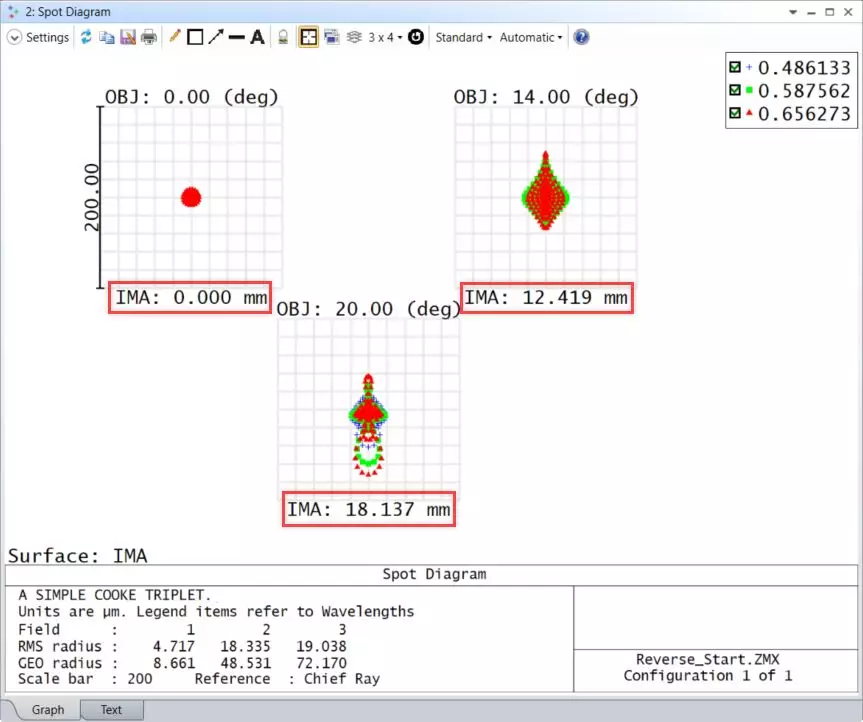Select the pencil annotation tool
The width and height of the screenshot is (863, 722).
point(175,37)
